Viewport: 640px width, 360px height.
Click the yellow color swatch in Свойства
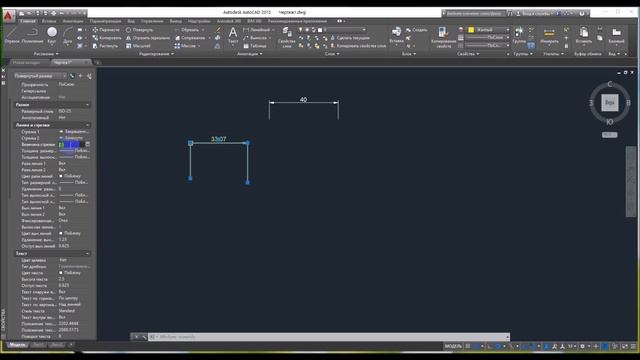471,30
